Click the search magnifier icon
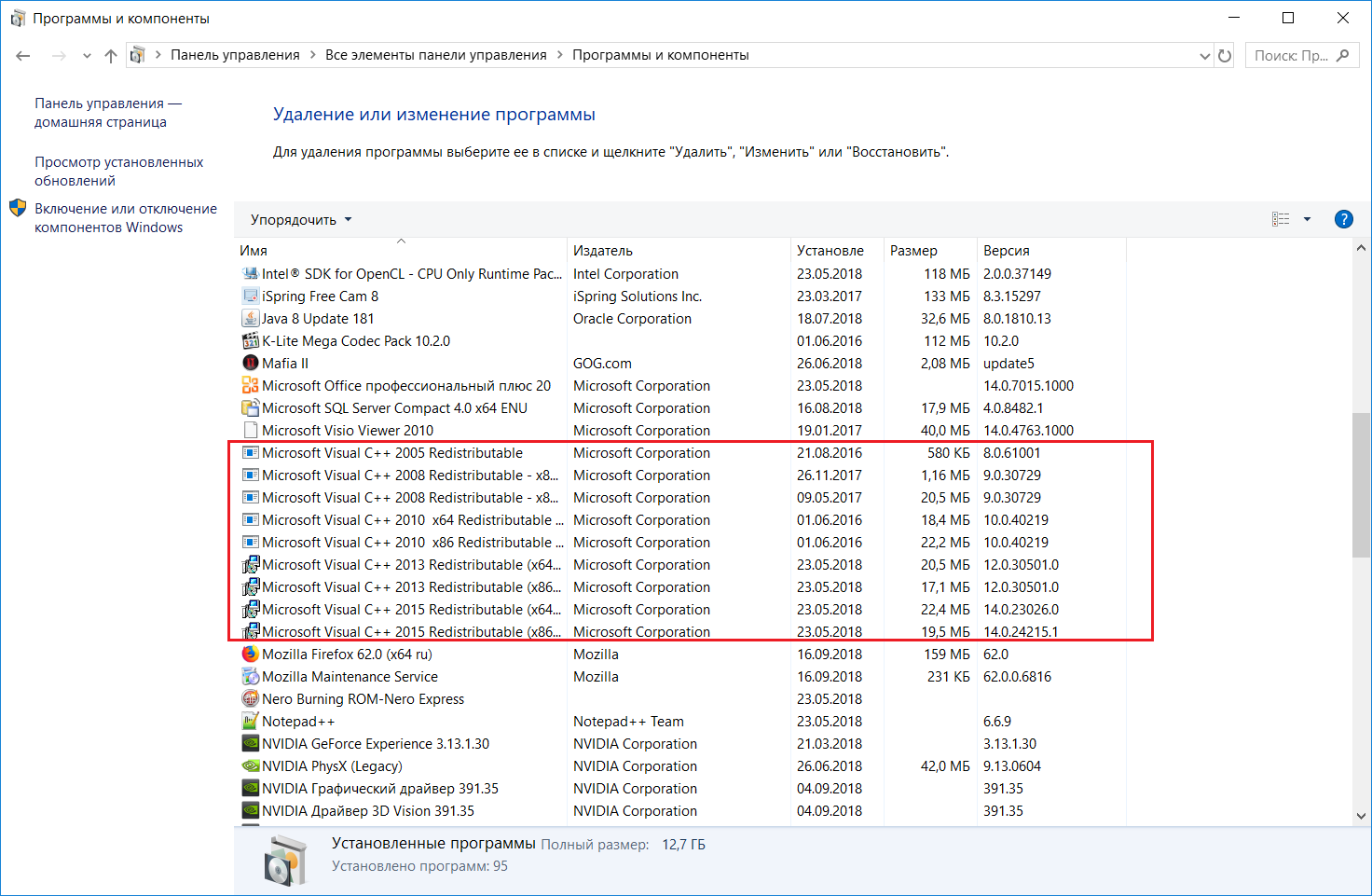Image resolution: width=1372 pixels, height=896 pixels. [x=1343, y=55]
